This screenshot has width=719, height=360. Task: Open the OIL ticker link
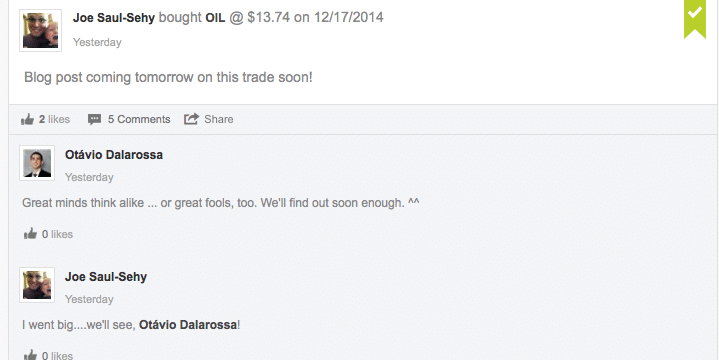click(215, 18)
